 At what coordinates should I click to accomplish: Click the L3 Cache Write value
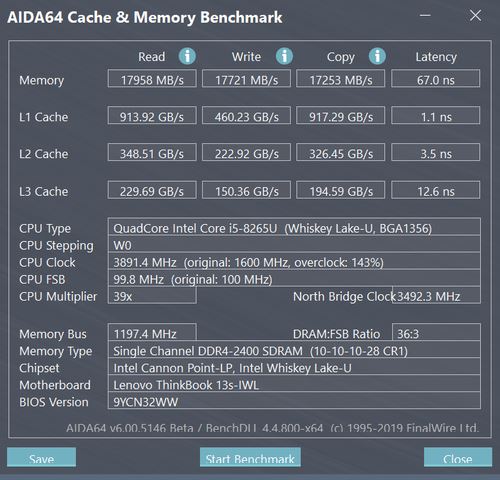pos(246,190)
